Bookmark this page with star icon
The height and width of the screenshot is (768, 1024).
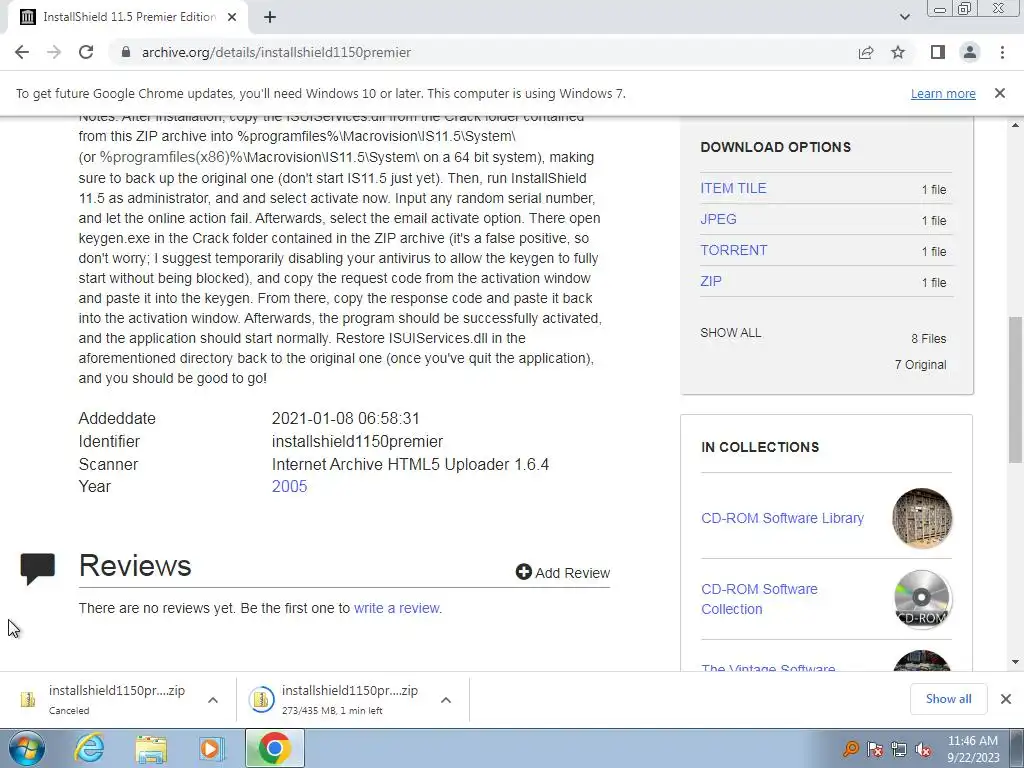(x=898, y=52)
